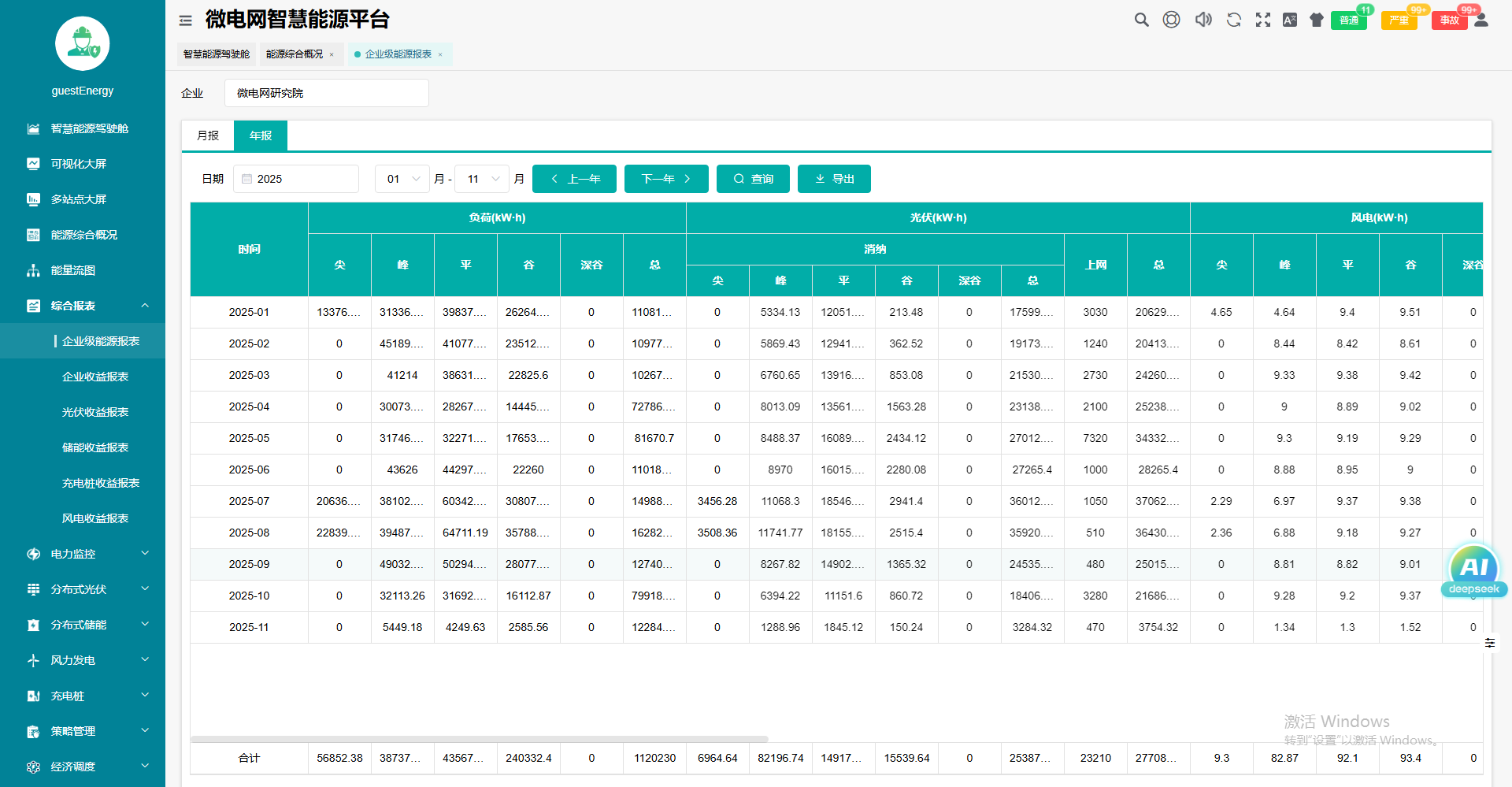The width and height of the screenshot is (1512, 787).
Task: Click the 查询 query button
Action: click(753, 179)
